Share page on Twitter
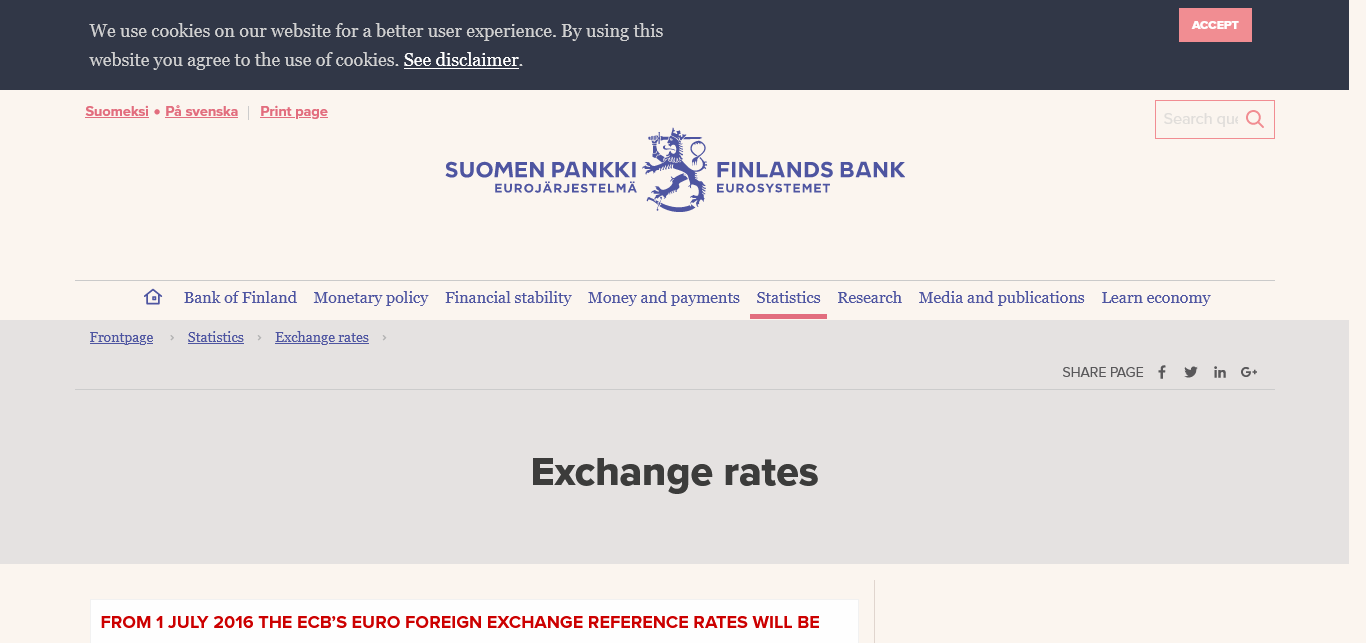 tap(1191, 372)
